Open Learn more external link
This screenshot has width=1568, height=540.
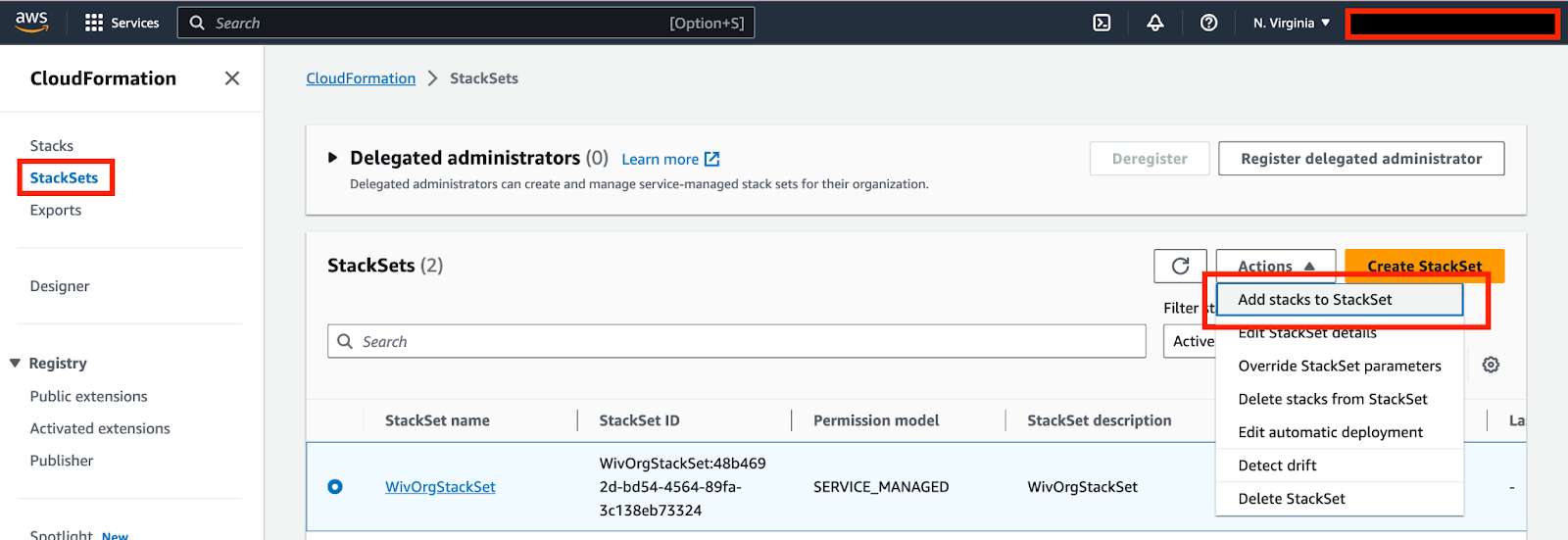[x=670, y=159]
